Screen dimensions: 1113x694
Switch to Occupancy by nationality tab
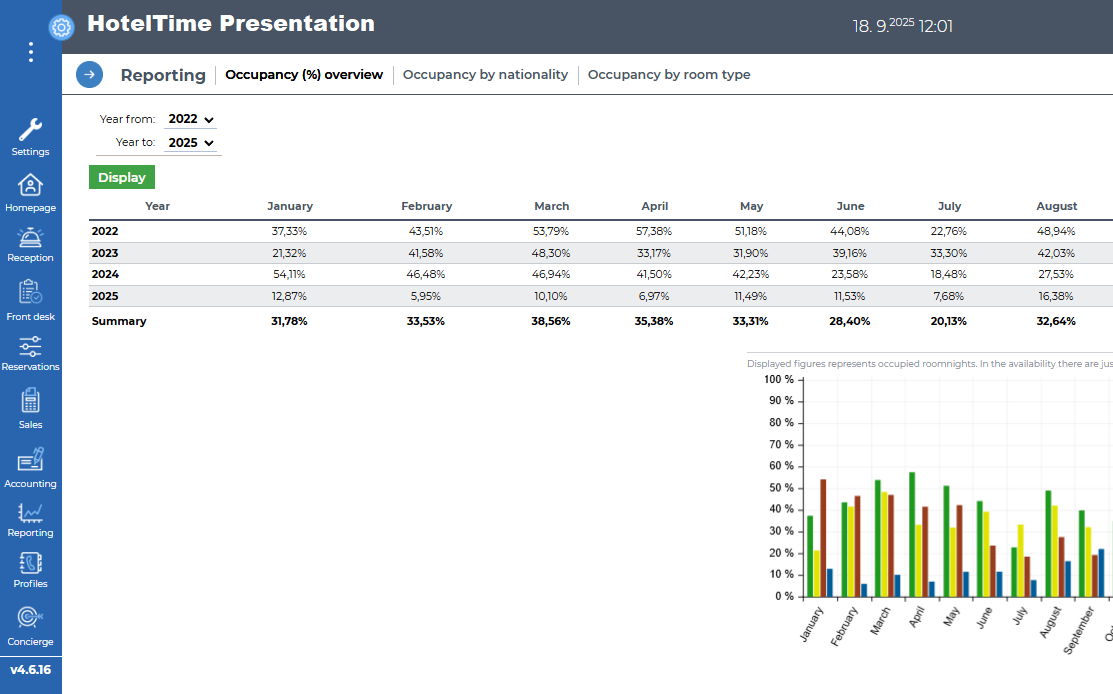[x=485, y=75]
